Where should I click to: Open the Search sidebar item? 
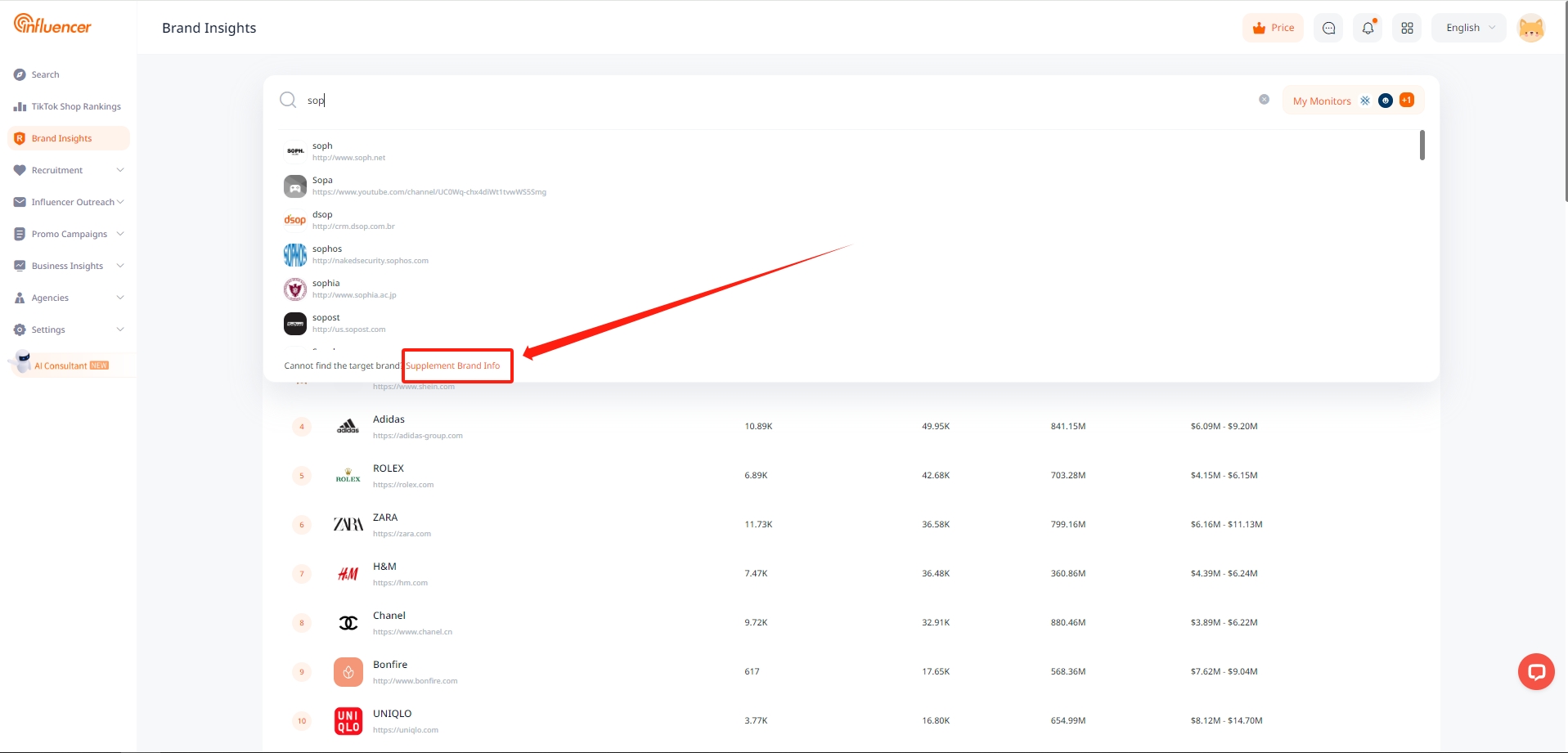pos(45,74)
